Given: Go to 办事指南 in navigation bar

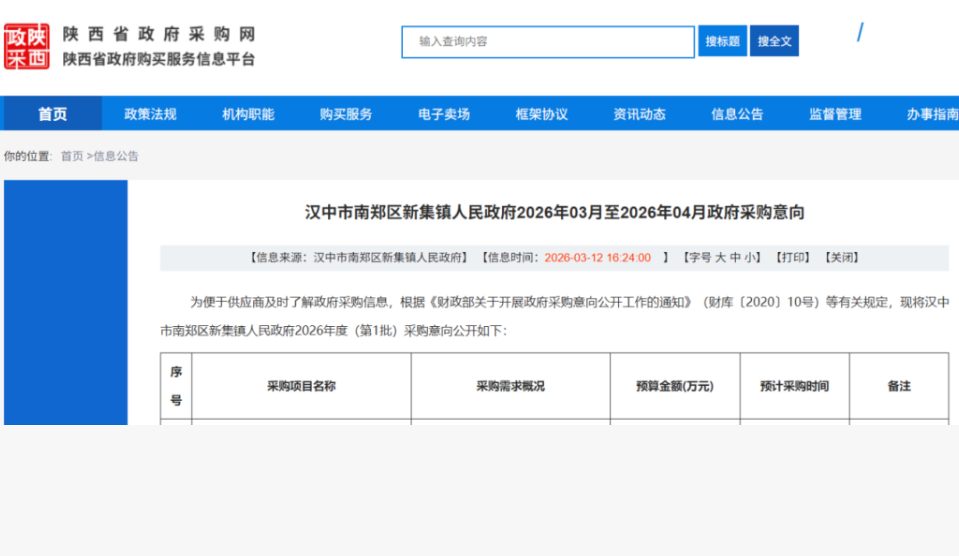Looking at the screenshot, I should coord(932,114).
